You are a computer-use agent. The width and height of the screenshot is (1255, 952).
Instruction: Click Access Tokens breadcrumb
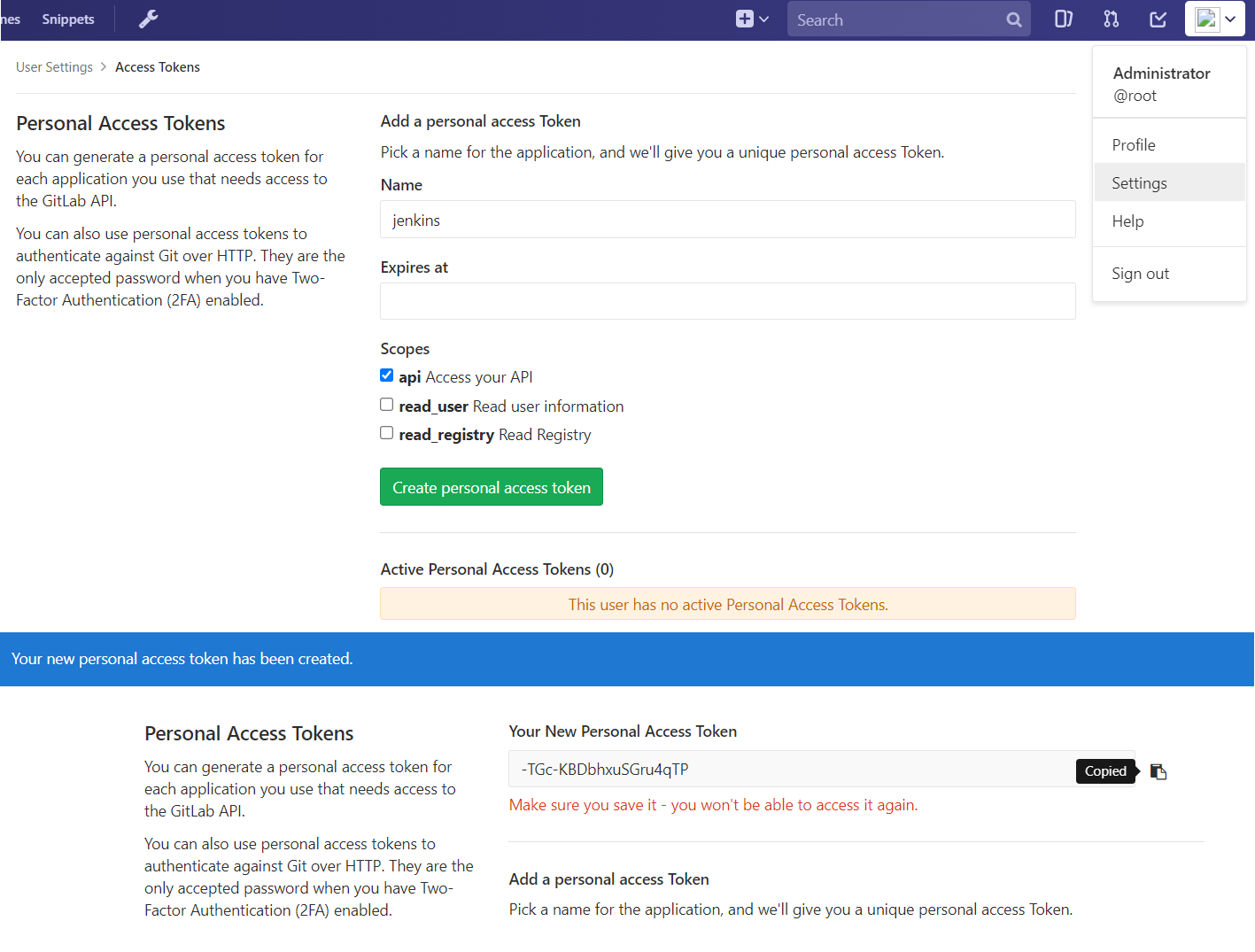(x=158, y=67)
